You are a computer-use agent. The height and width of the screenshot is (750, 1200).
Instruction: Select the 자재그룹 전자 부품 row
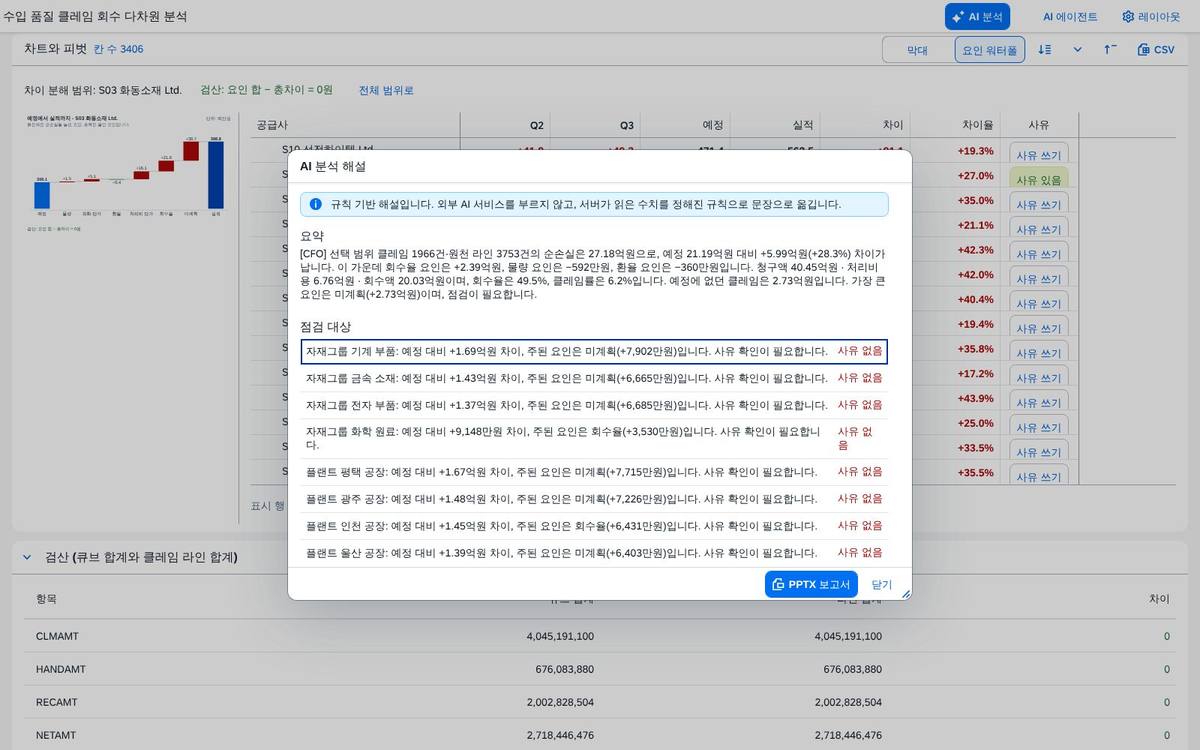tap(594, 405)
